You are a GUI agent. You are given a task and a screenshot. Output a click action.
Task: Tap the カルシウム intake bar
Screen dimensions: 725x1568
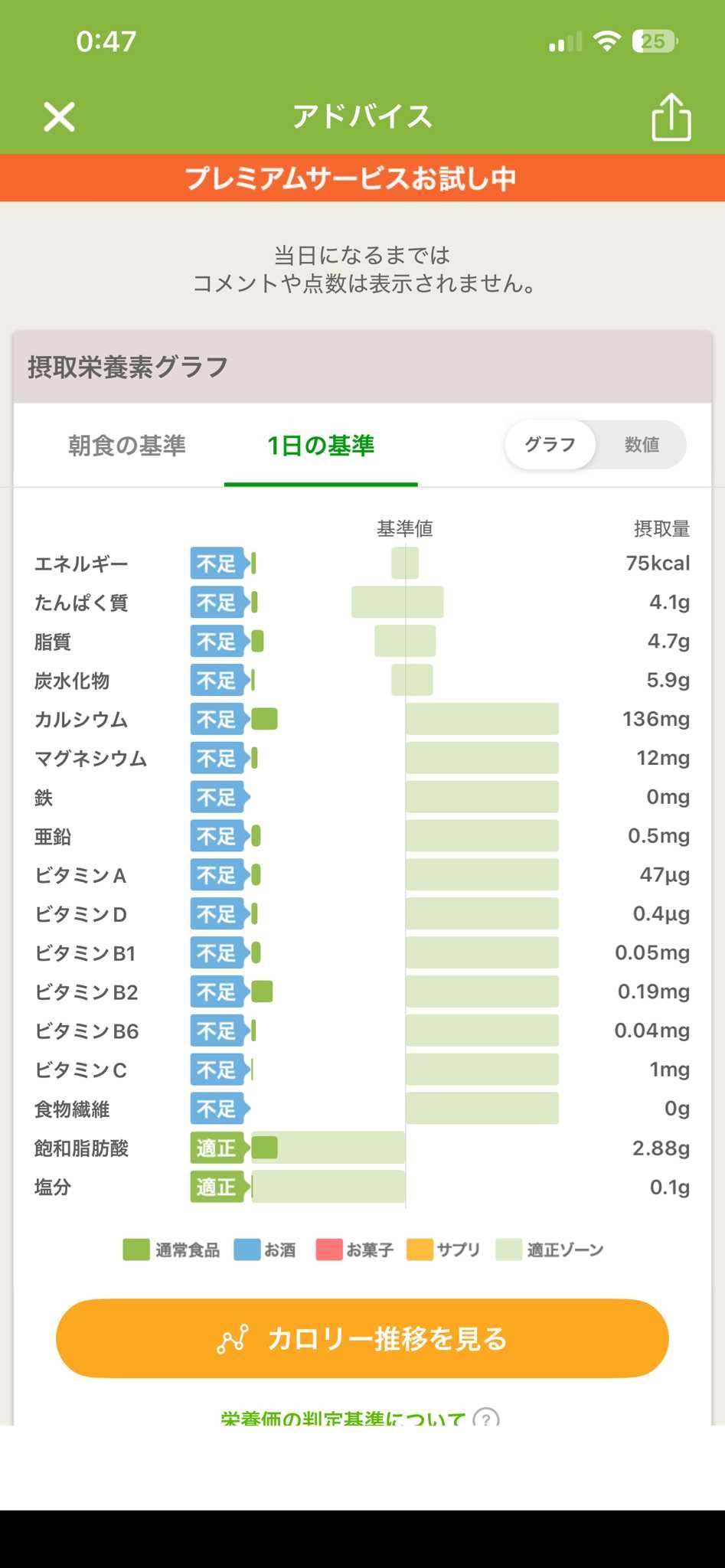(x=264, y=719)
